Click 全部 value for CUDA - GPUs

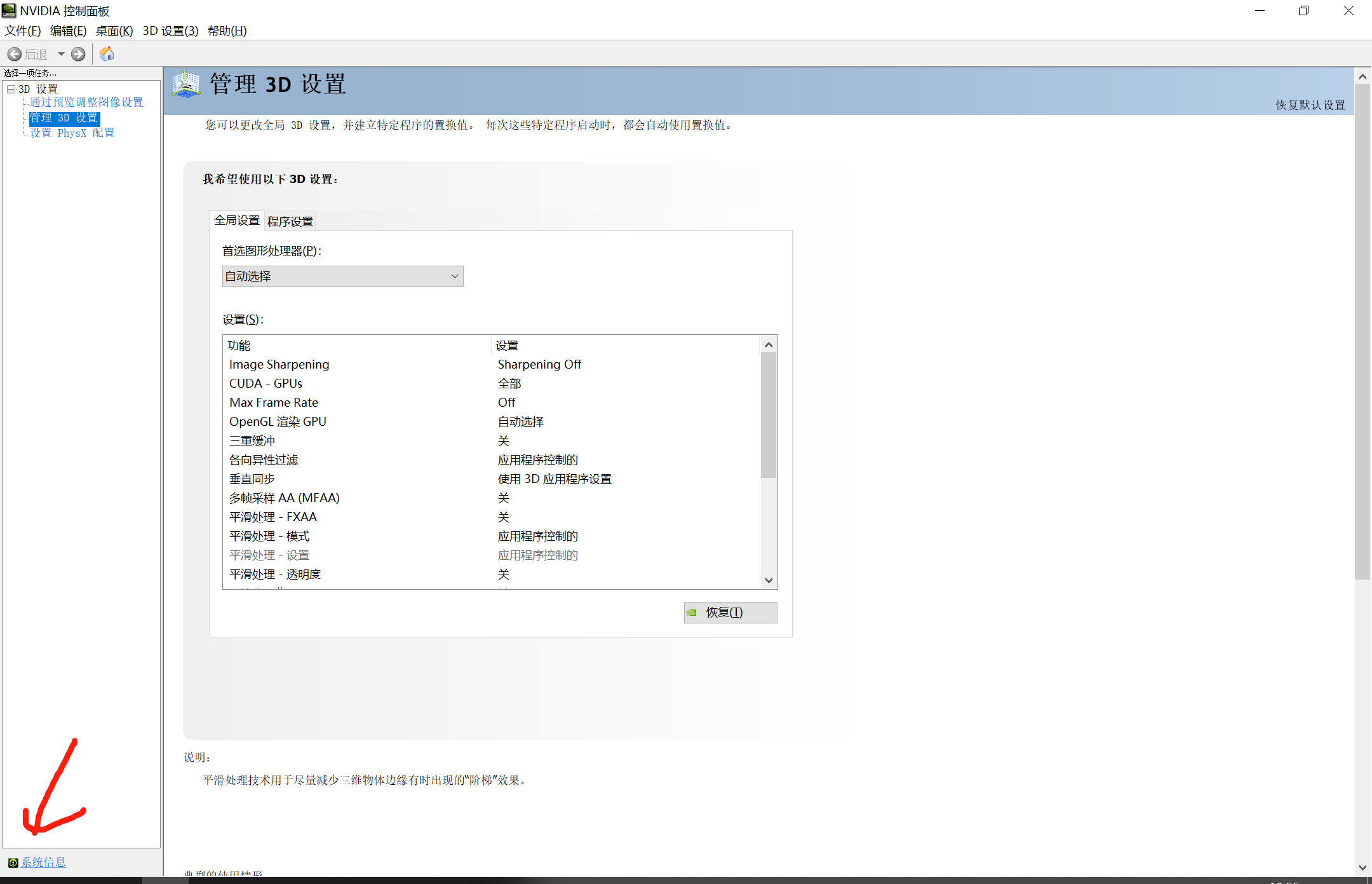click(509, 383)
